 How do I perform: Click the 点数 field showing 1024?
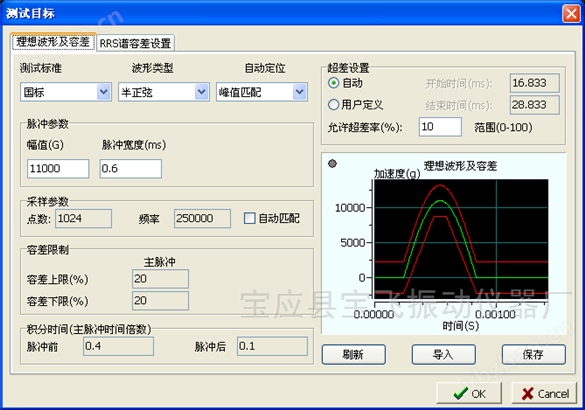pyautogui.click(x=83, y=218)
